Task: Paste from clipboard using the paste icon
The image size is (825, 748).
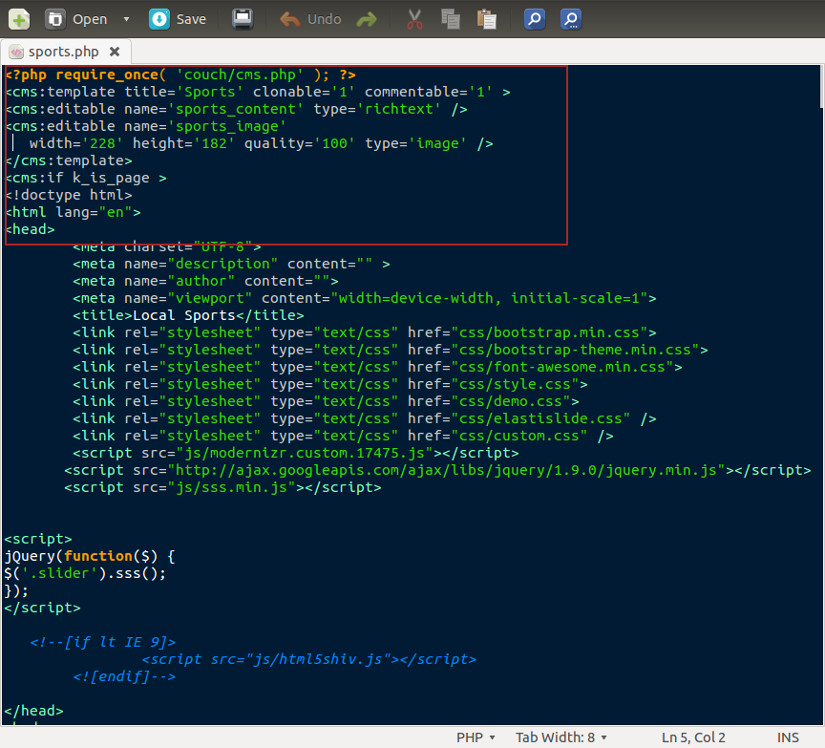Action: tap(487, 19)
